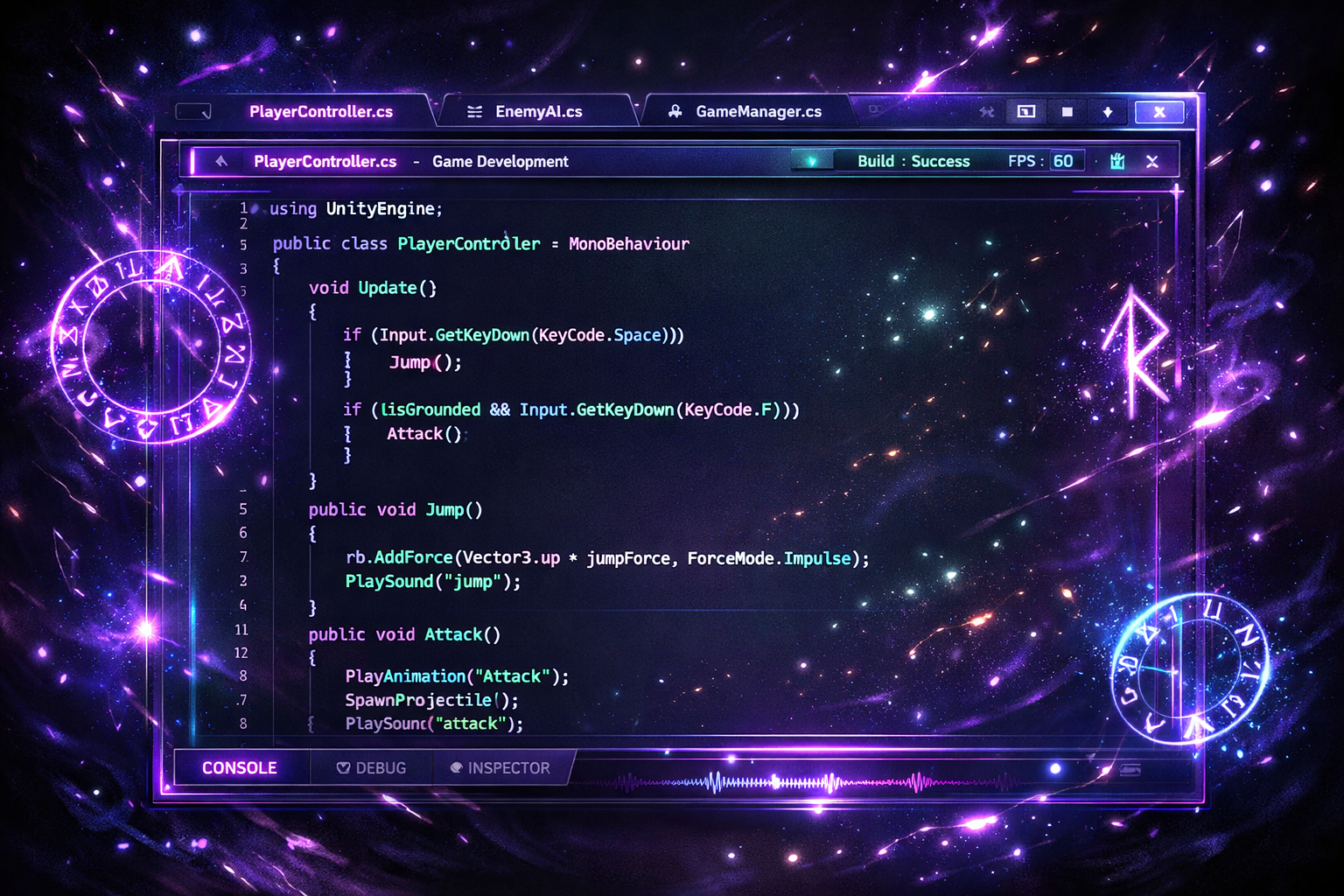Click the glowing rune circle on the left
1344x896 pixels.
click(x=151, y=346)
